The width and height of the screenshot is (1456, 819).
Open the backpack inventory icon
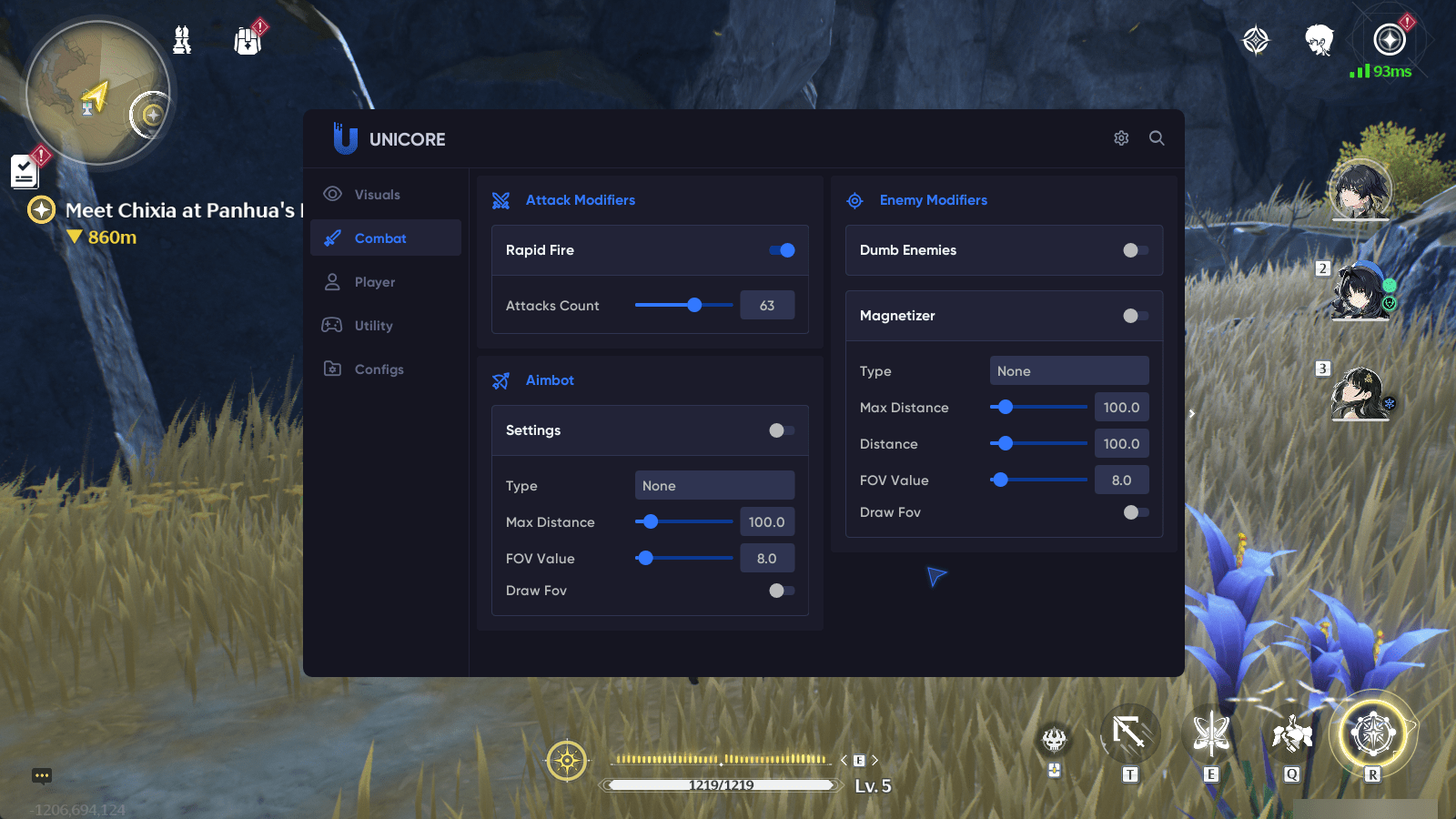pyautogui.click(x=248, y=40)
